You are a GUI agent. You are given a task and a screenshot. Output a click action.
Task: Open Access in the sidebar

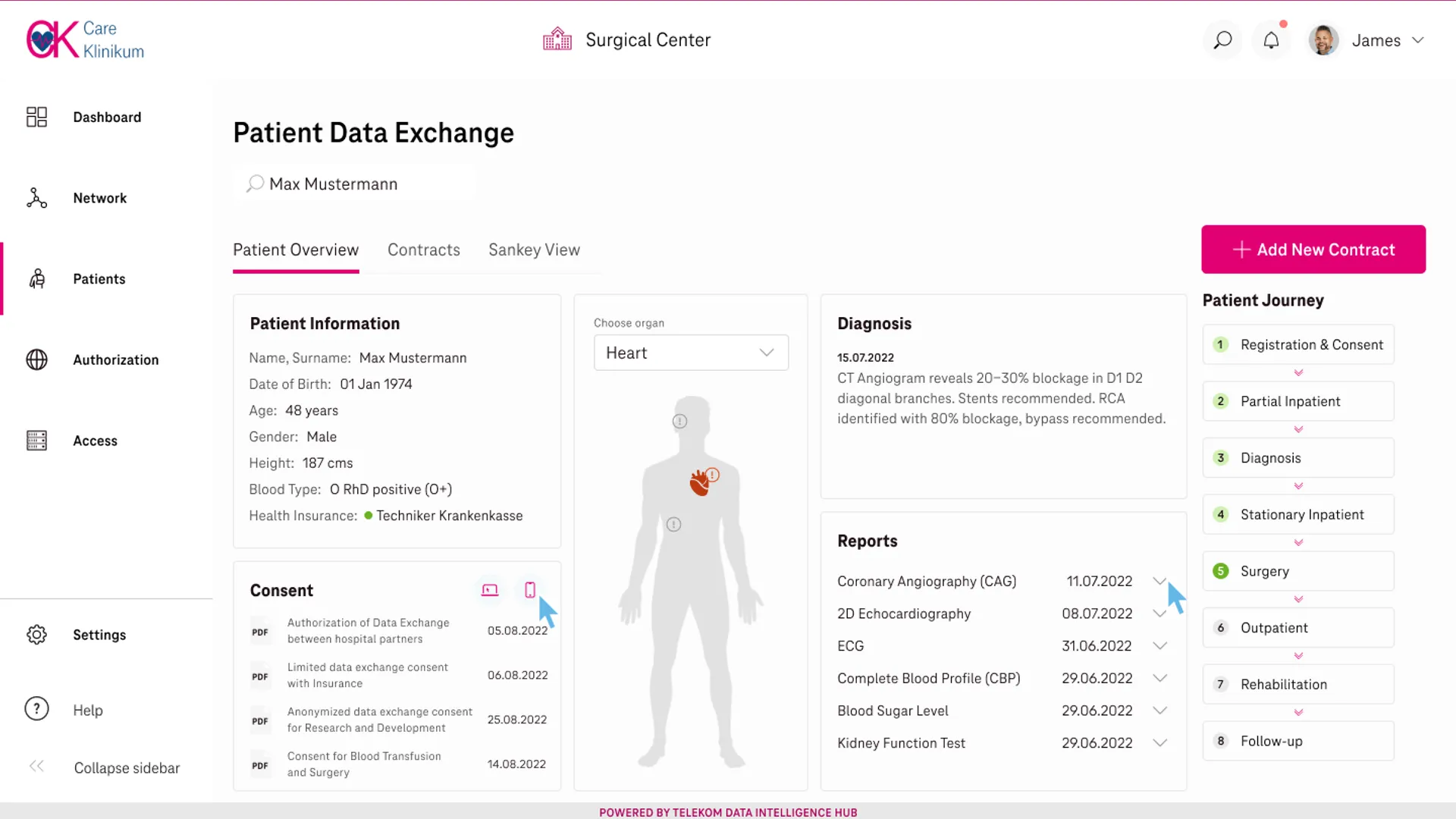click(x=95, y=441)
